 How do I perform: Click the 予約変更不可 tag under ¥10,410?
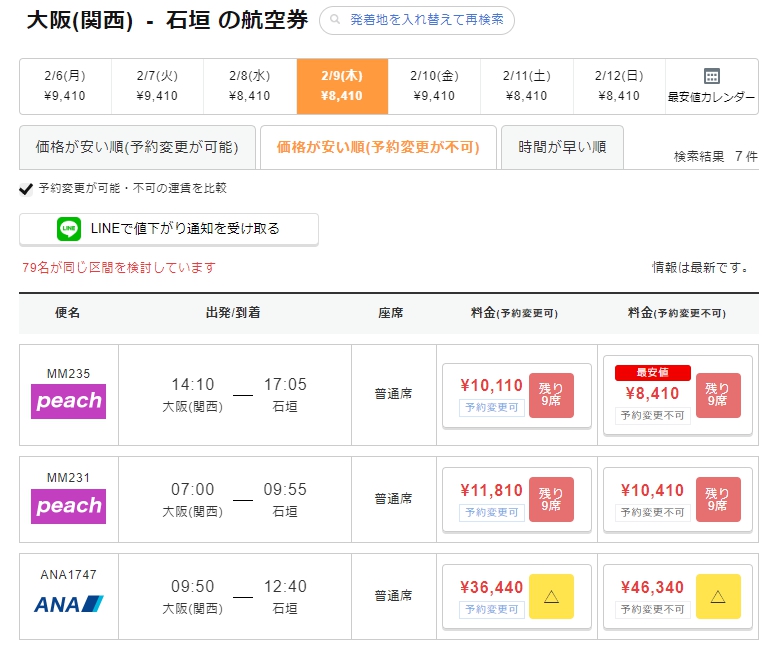(653, 512)
